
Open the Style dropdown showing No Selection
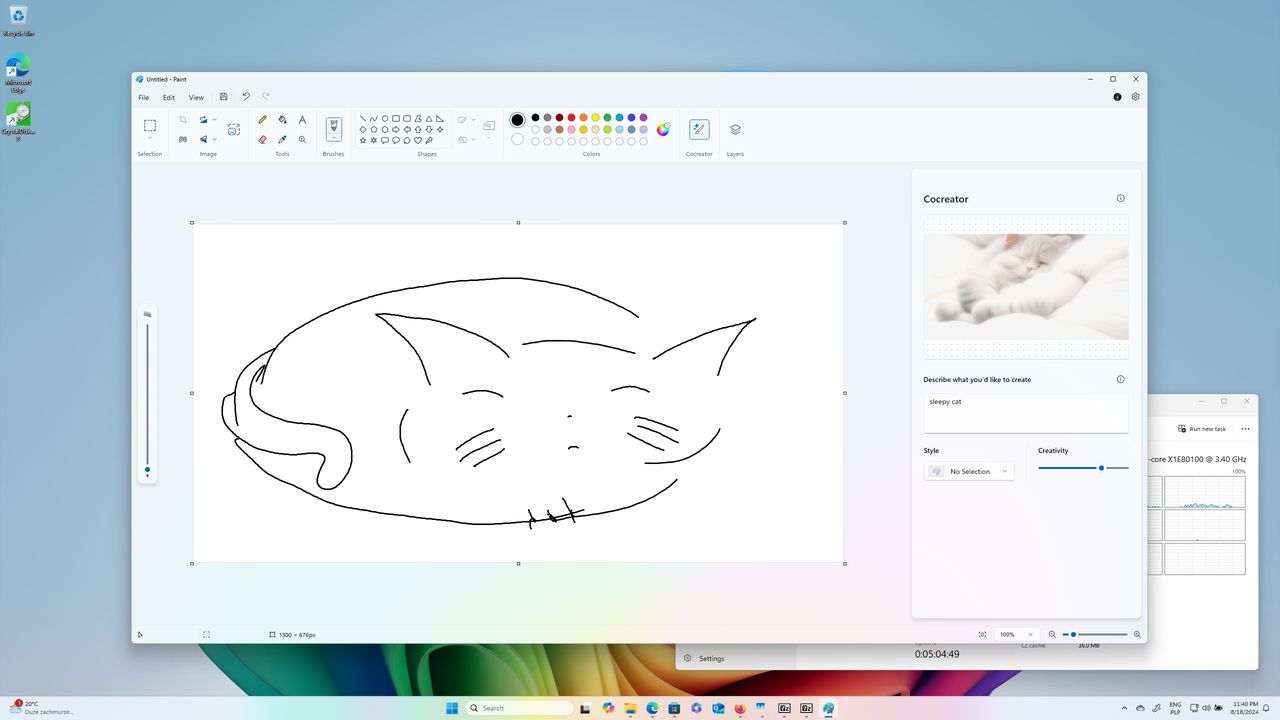968,471
